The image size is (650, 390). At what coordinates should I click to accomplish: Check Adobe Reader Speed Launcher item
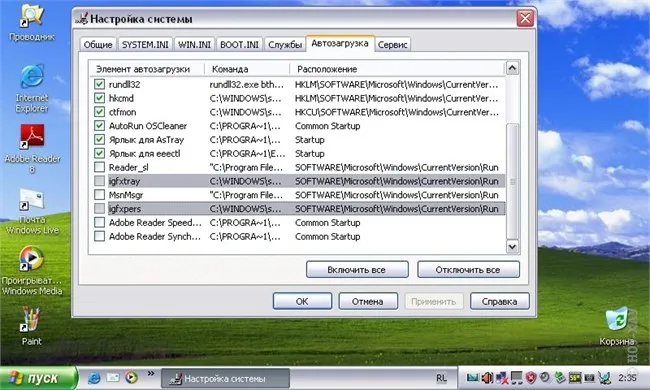(99, 222)
